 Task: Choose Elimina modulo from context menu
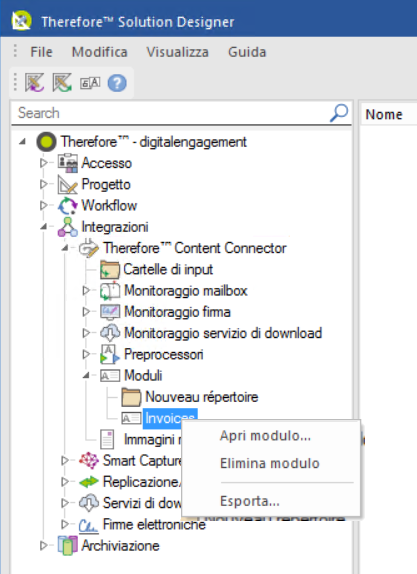[270, 463]
